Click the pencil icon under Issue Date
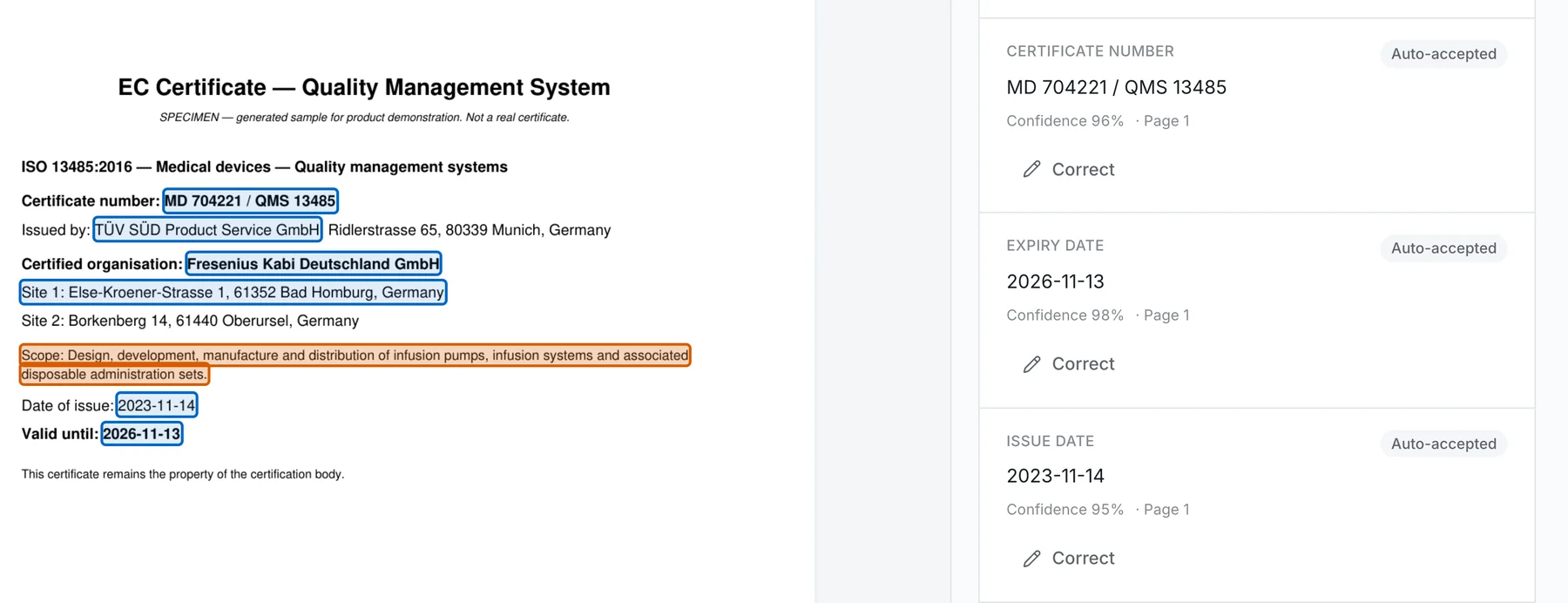This screenshot has height=603, width=1568. [1031, 559]
